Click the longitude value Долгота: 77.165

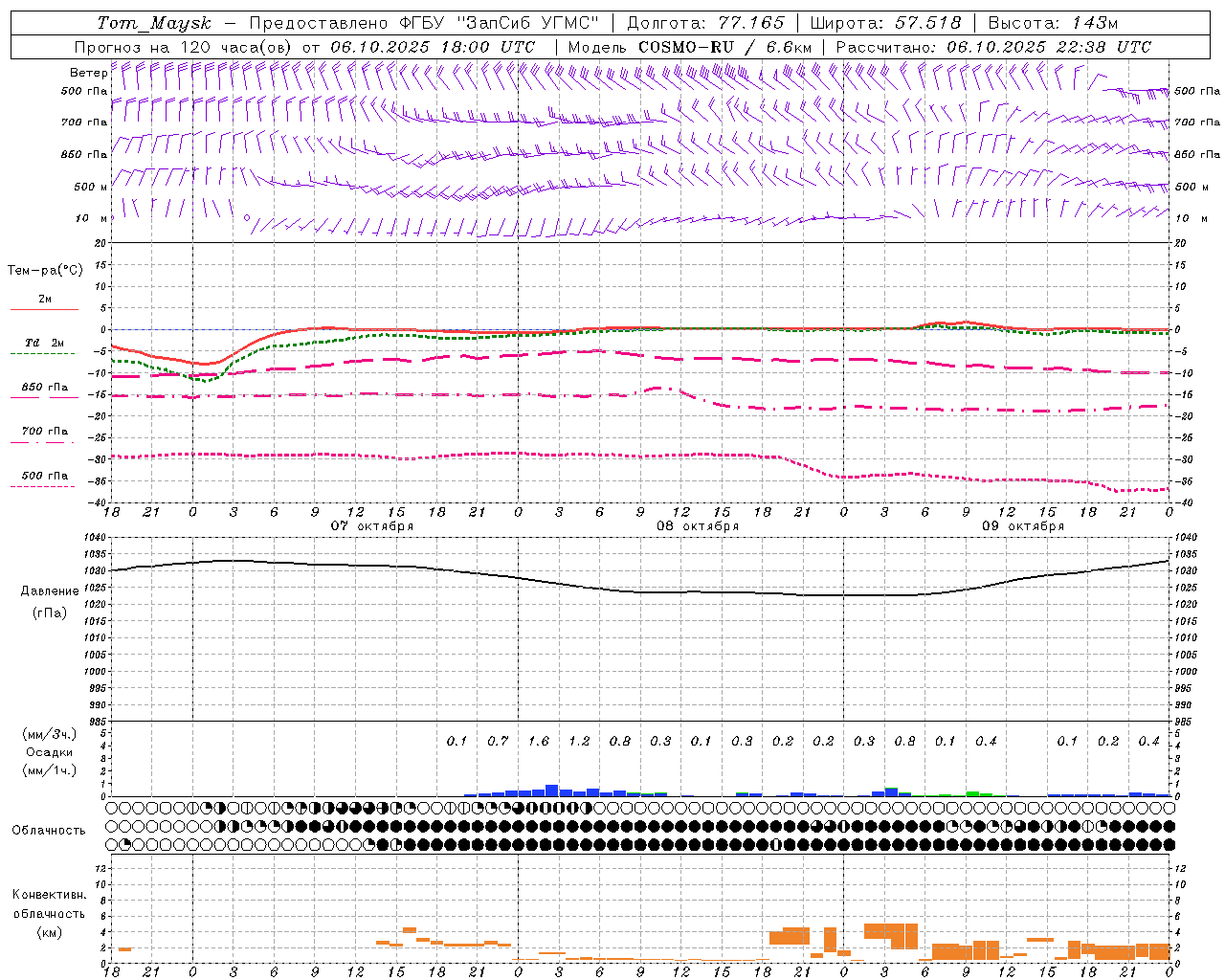(x=705, y=23)
